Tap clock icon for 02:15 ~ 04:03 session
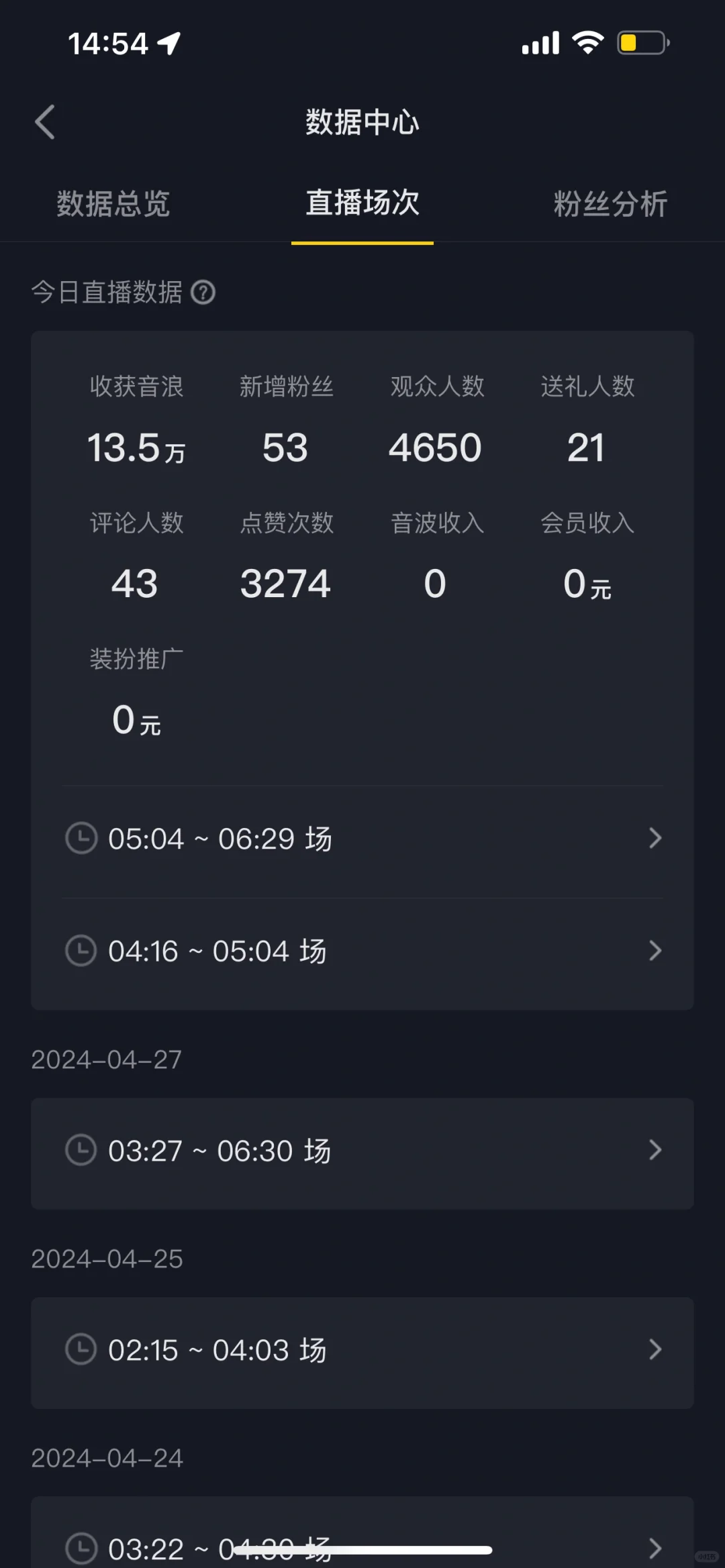 (x=81, y=1349)
